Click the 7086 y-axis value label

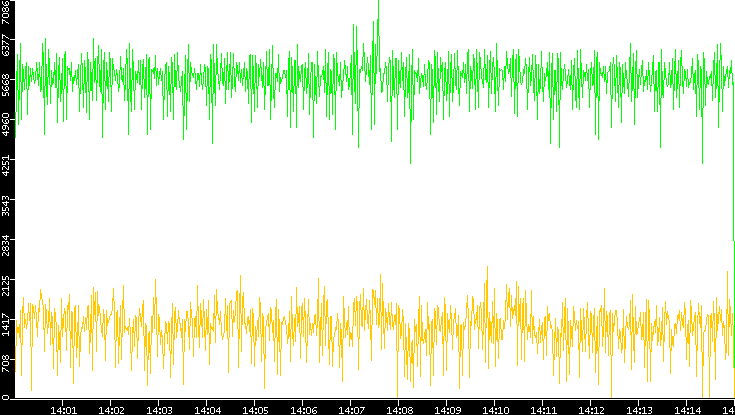tap(6, 10)
